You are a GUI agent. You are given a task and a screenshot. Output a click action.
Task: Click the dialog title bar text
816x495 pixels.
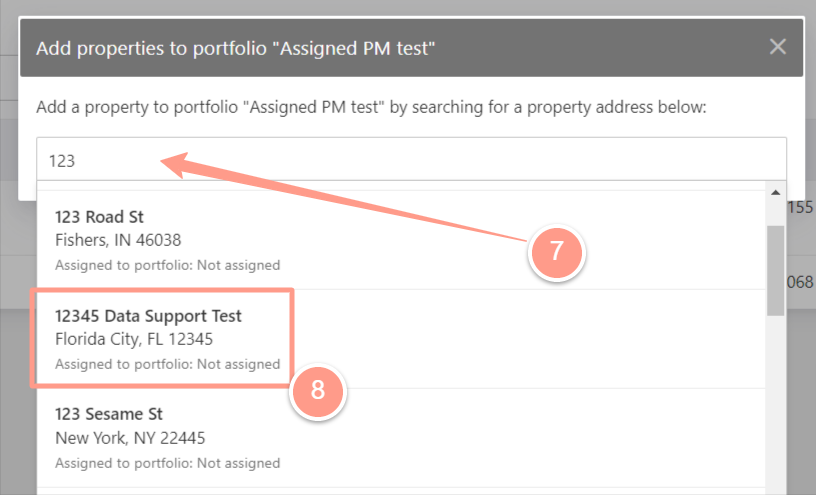pyautogui.click(x=235, y=48)
